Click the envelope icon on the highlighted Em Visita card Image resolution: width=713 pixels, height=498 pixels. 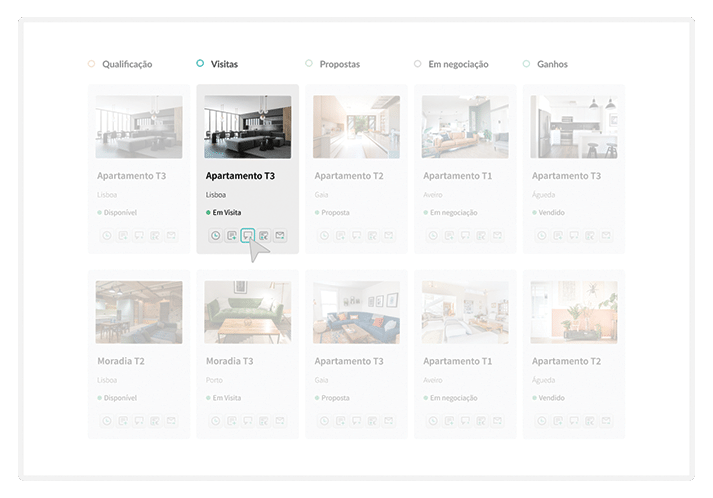pyautogui.click(x=280, y=236)
